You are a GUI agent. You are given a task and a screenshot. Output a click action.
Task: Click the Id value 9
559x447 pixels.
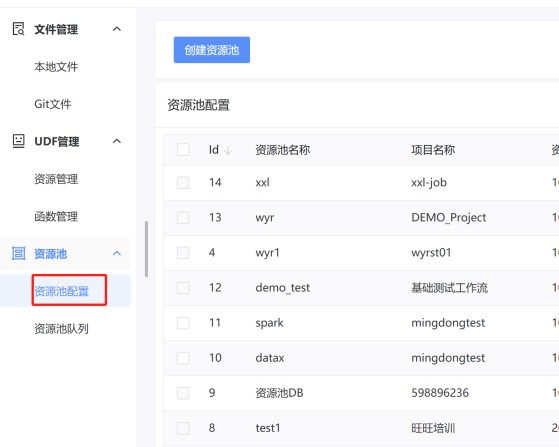pyautogui.click(x=212, y=393)
